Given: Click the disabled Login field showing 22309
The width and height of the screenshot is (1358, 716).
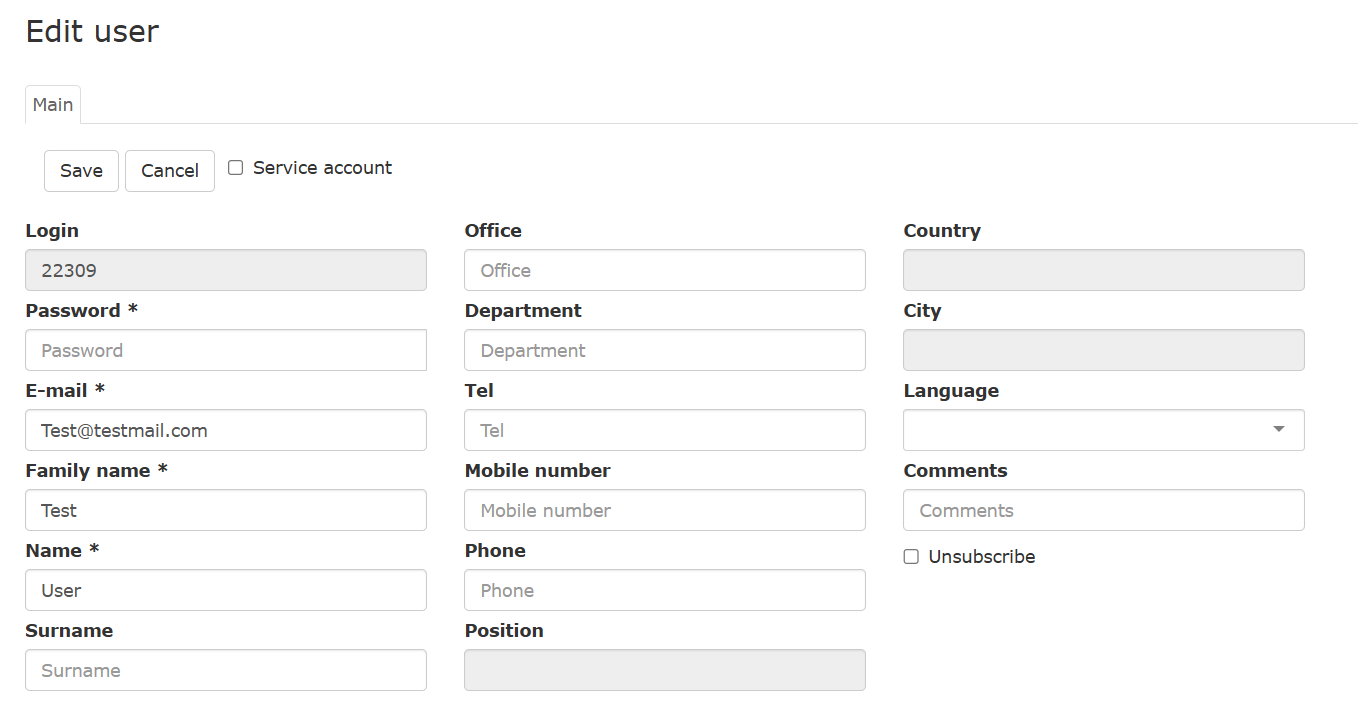Looking at the screenshot, I should 225,270.
